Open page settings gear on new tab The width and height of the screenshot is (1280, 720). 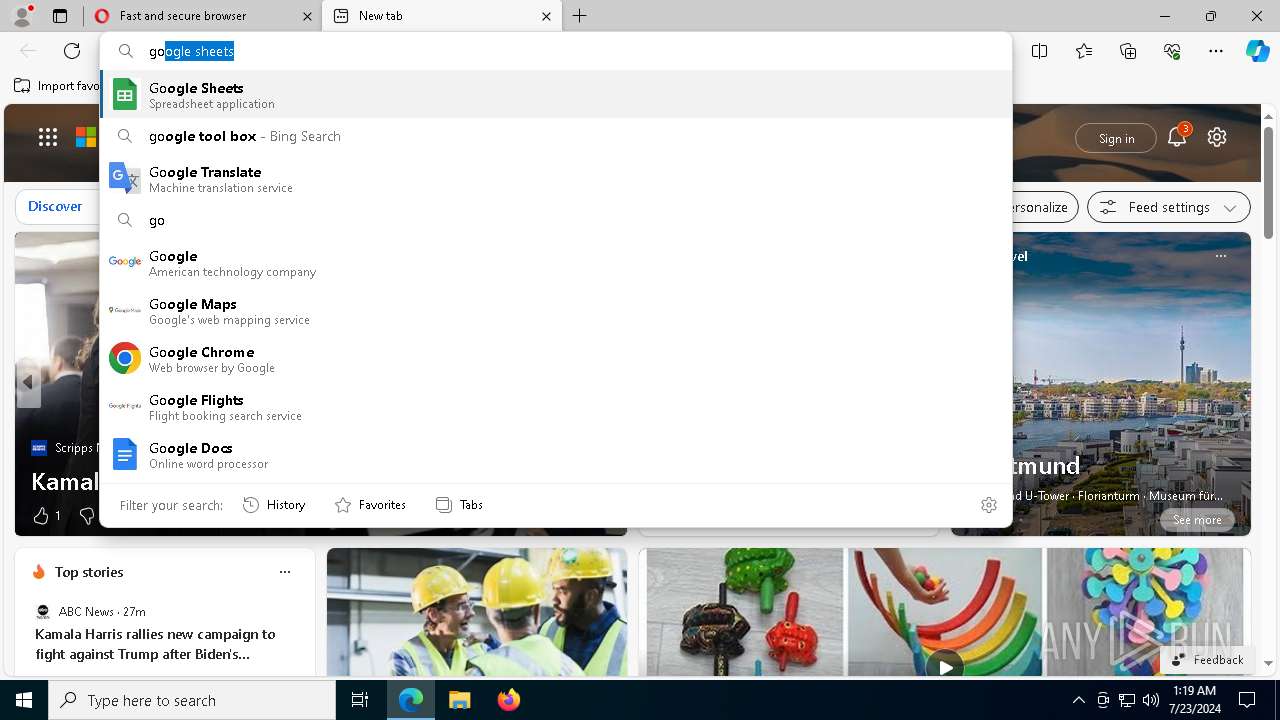[1217, 137]
